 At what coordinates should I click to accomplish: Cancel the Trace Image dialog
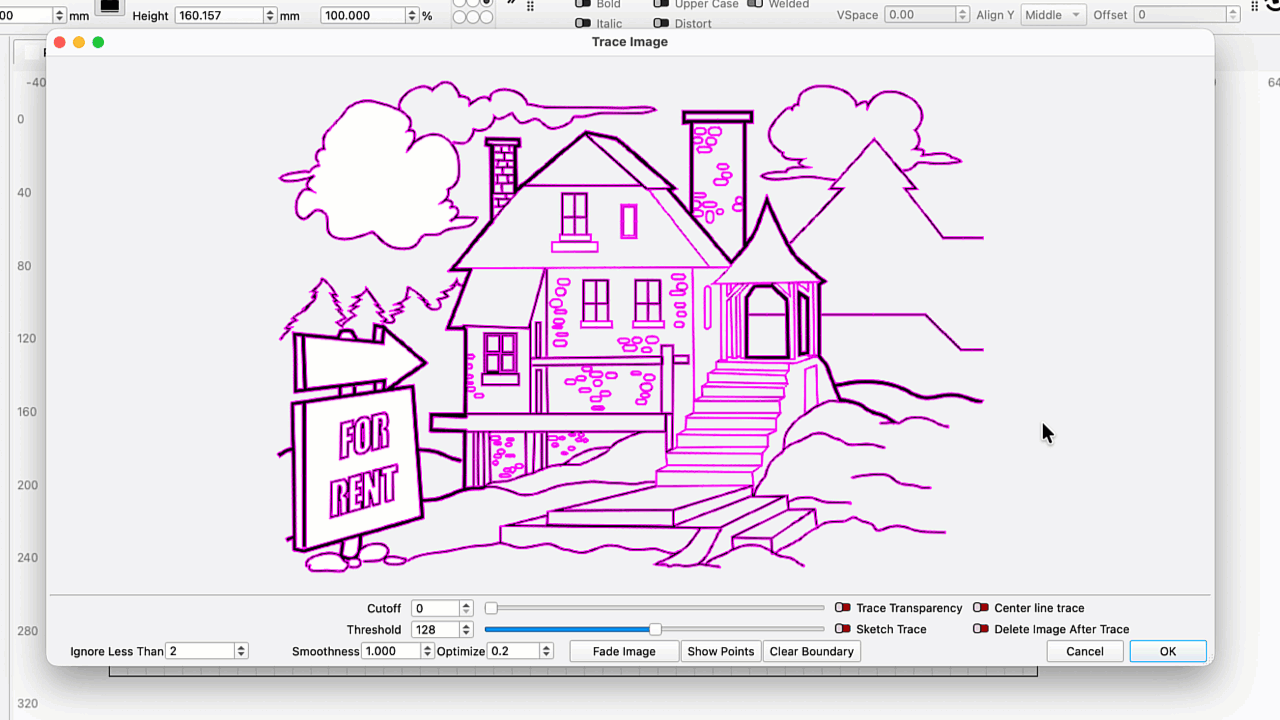pyautogui.click(x=1085, y=651)
